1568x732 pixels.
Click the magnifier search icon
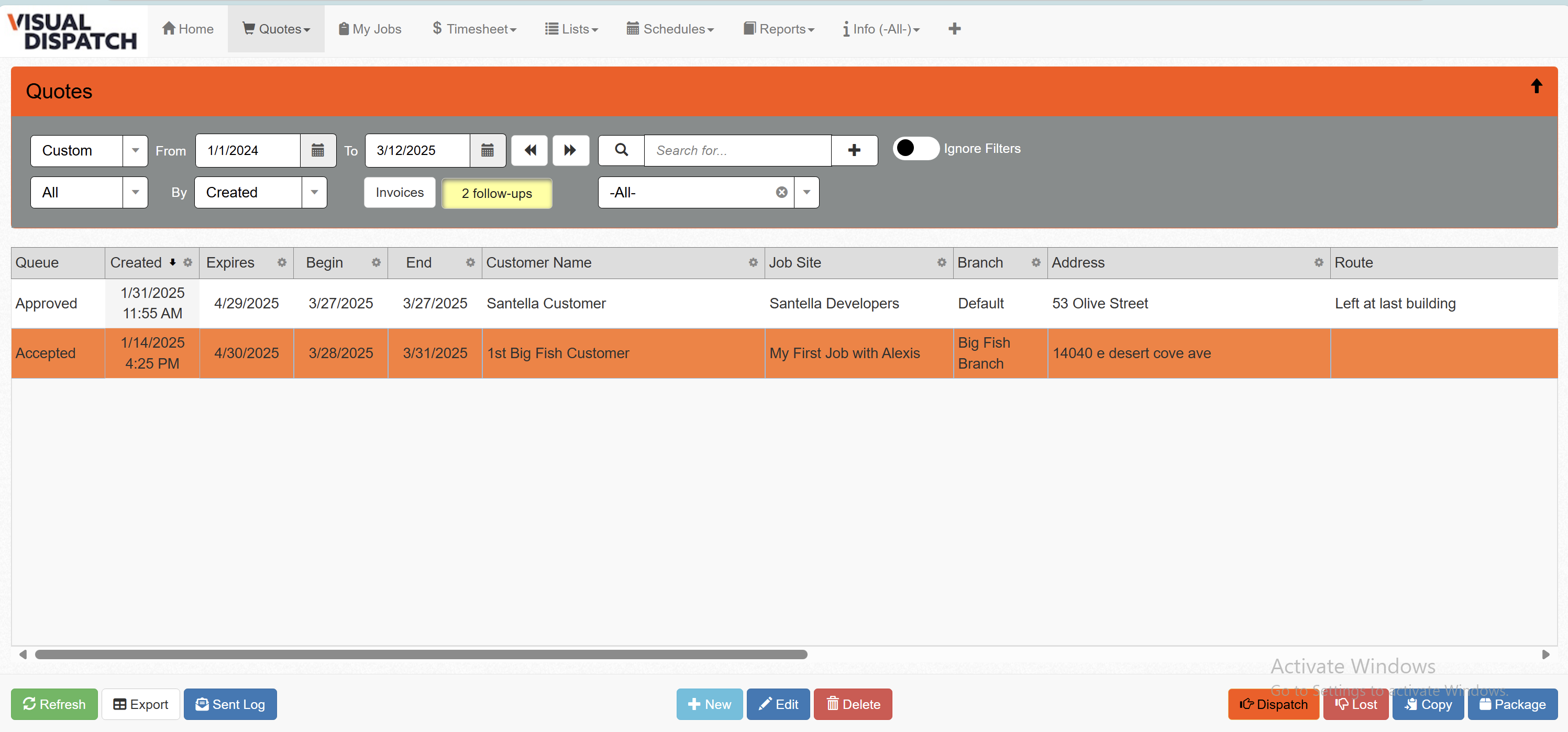tap(621, 150)
